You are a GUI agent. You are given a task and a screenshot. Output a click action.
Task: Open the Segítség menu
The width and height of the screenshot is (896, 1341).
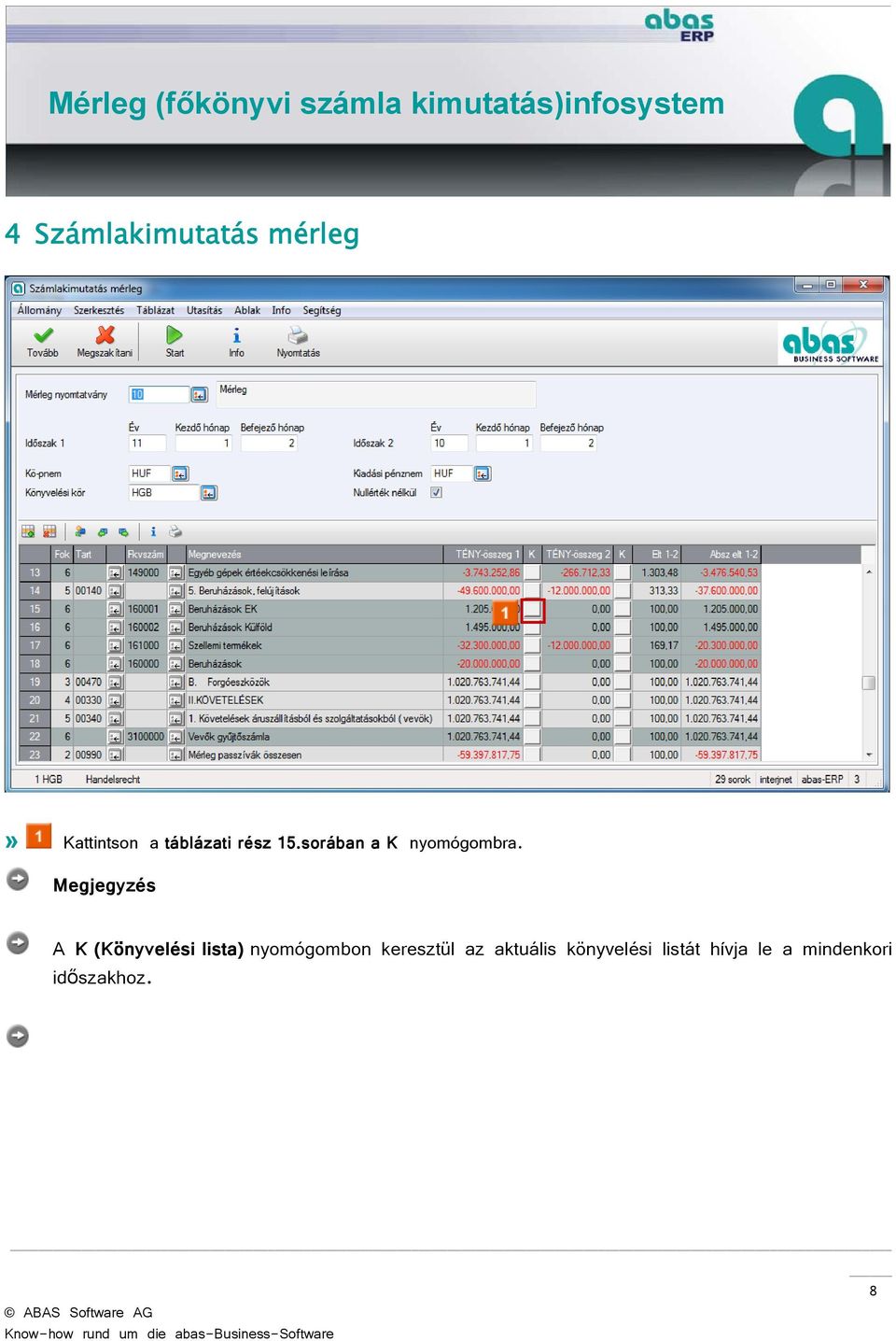click(x=322, y=310)
